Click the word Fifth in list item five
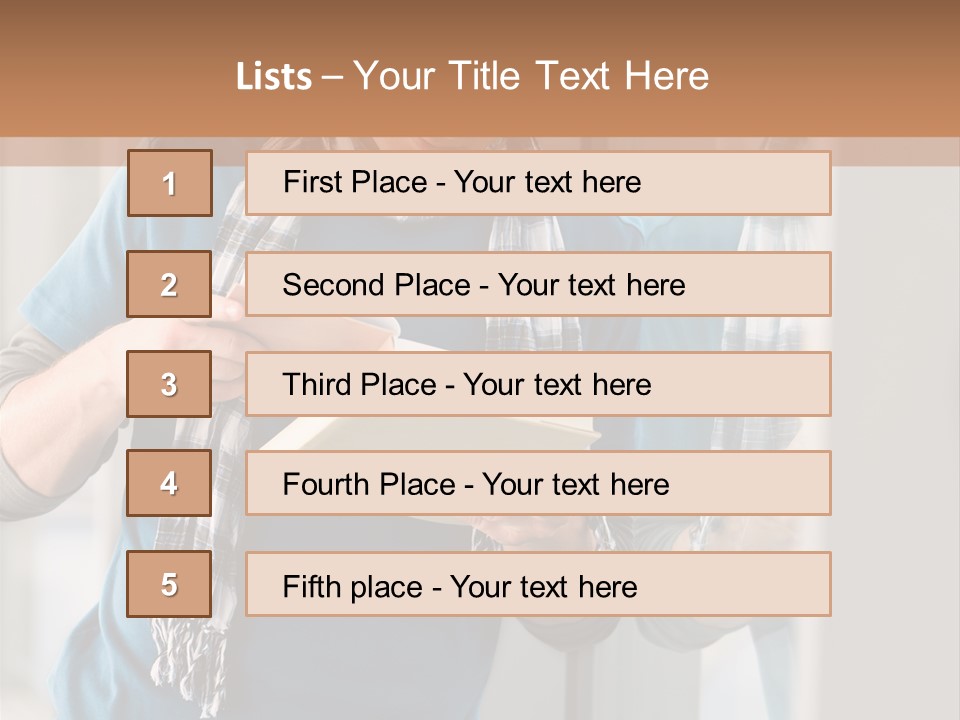This screenshot has width=960, height=720. tap(311, 587)
